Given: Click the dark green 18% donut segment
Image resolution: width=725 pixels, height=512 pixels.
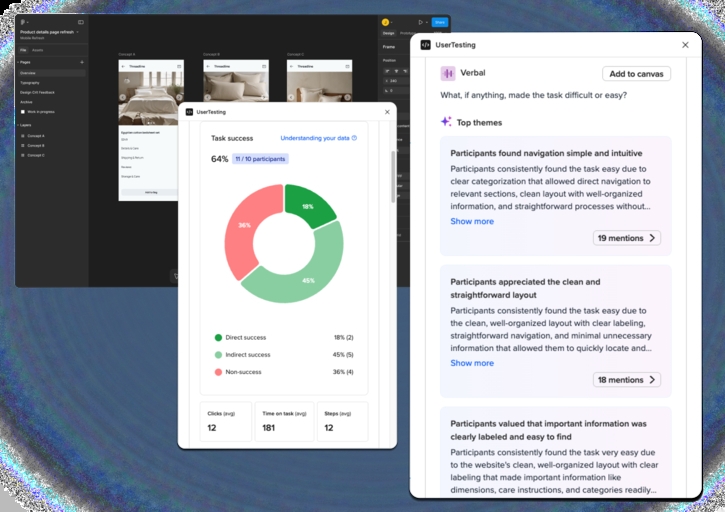Looking at the screenshot, I should 310,205.
